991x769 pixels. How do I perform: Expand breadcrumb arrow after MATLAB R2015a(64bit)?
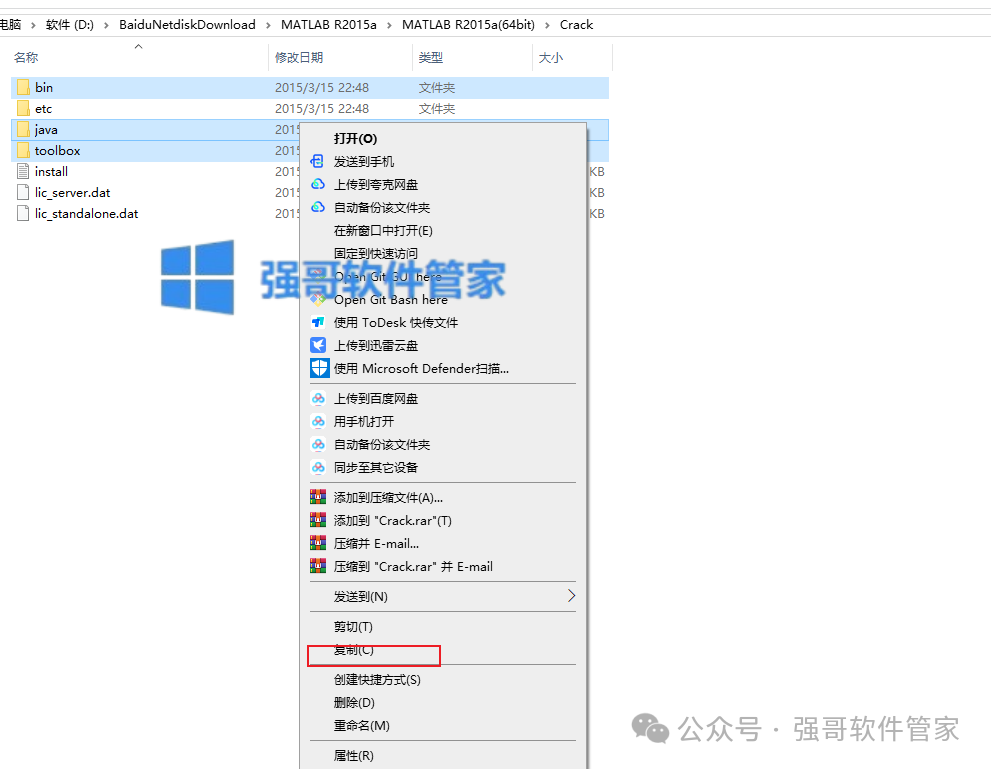(547, 25)
